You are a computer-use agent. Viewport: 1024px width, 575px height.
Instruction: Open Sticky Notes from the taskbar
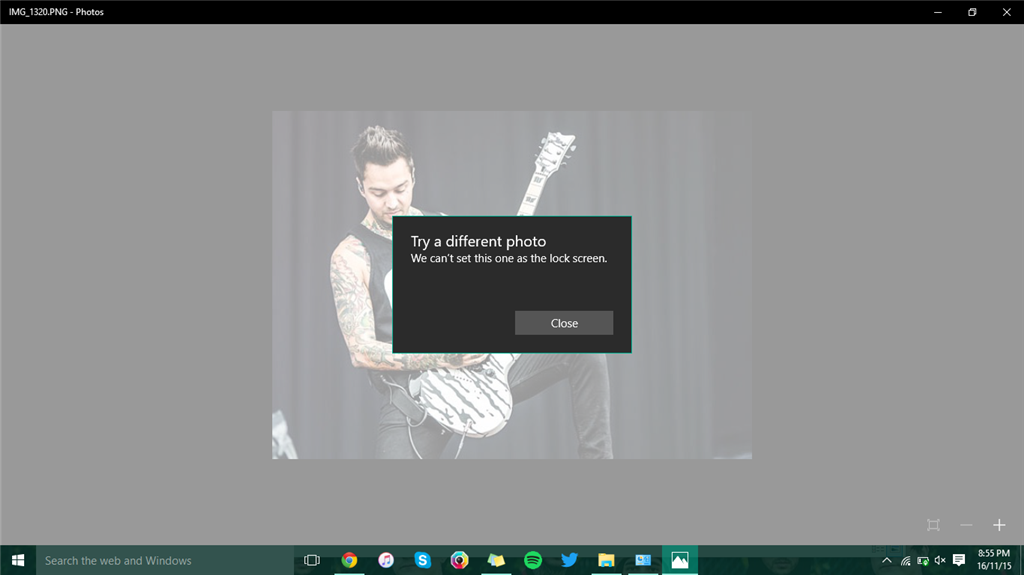pyautogui.click(x=496, y=560)
